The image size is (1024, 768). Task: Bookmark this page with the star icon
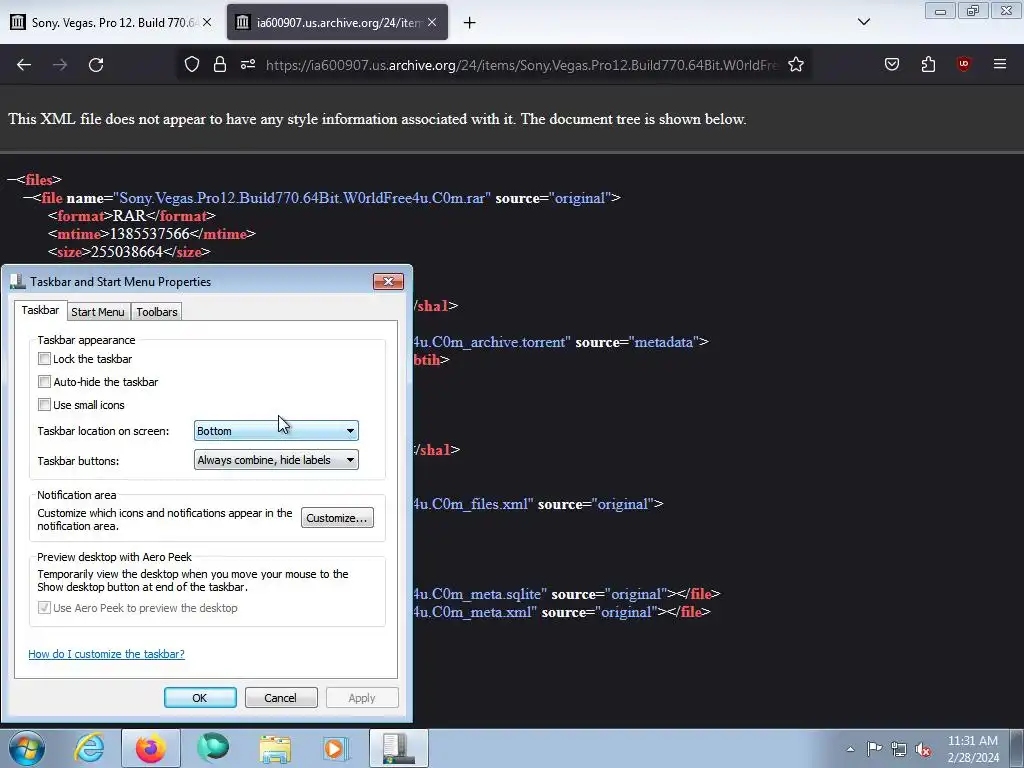795,64
